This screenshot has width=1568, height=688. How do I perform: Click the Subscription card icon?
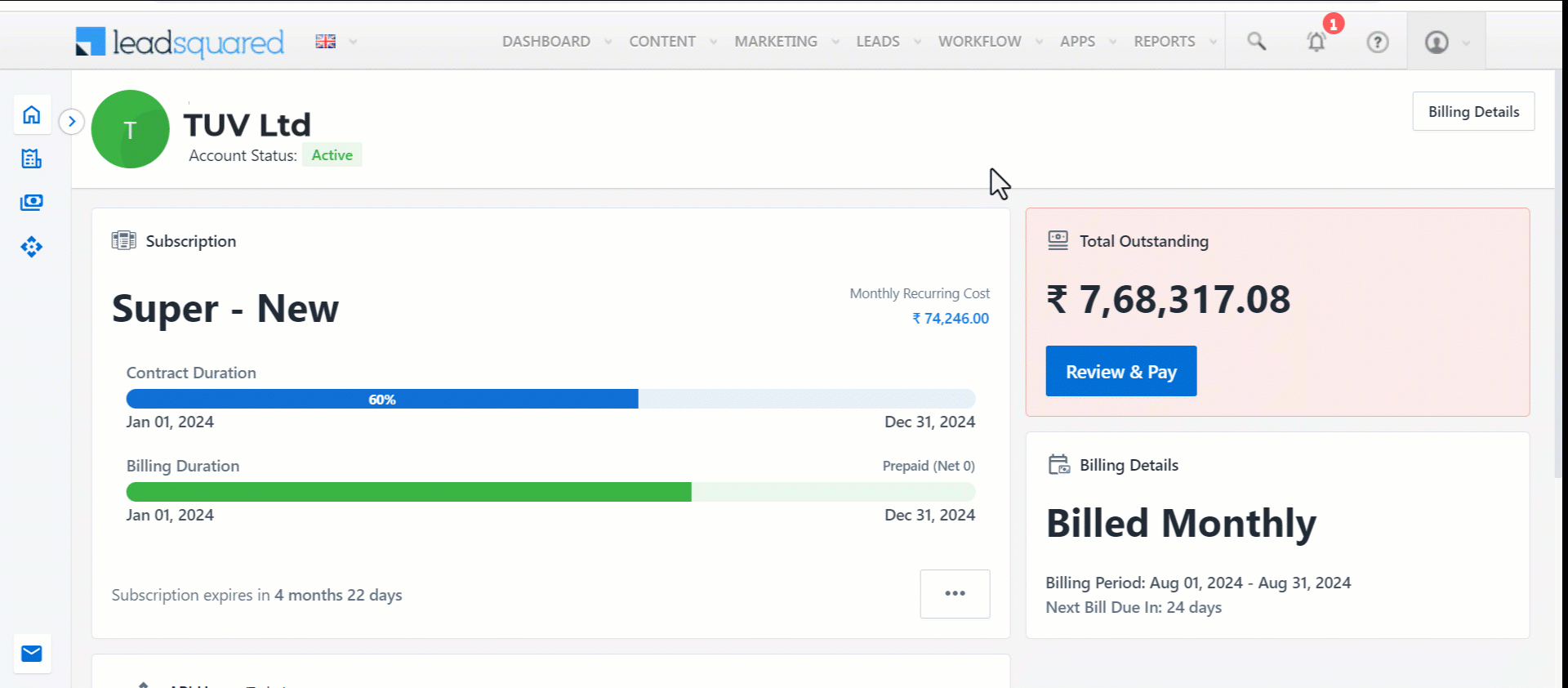124,240
